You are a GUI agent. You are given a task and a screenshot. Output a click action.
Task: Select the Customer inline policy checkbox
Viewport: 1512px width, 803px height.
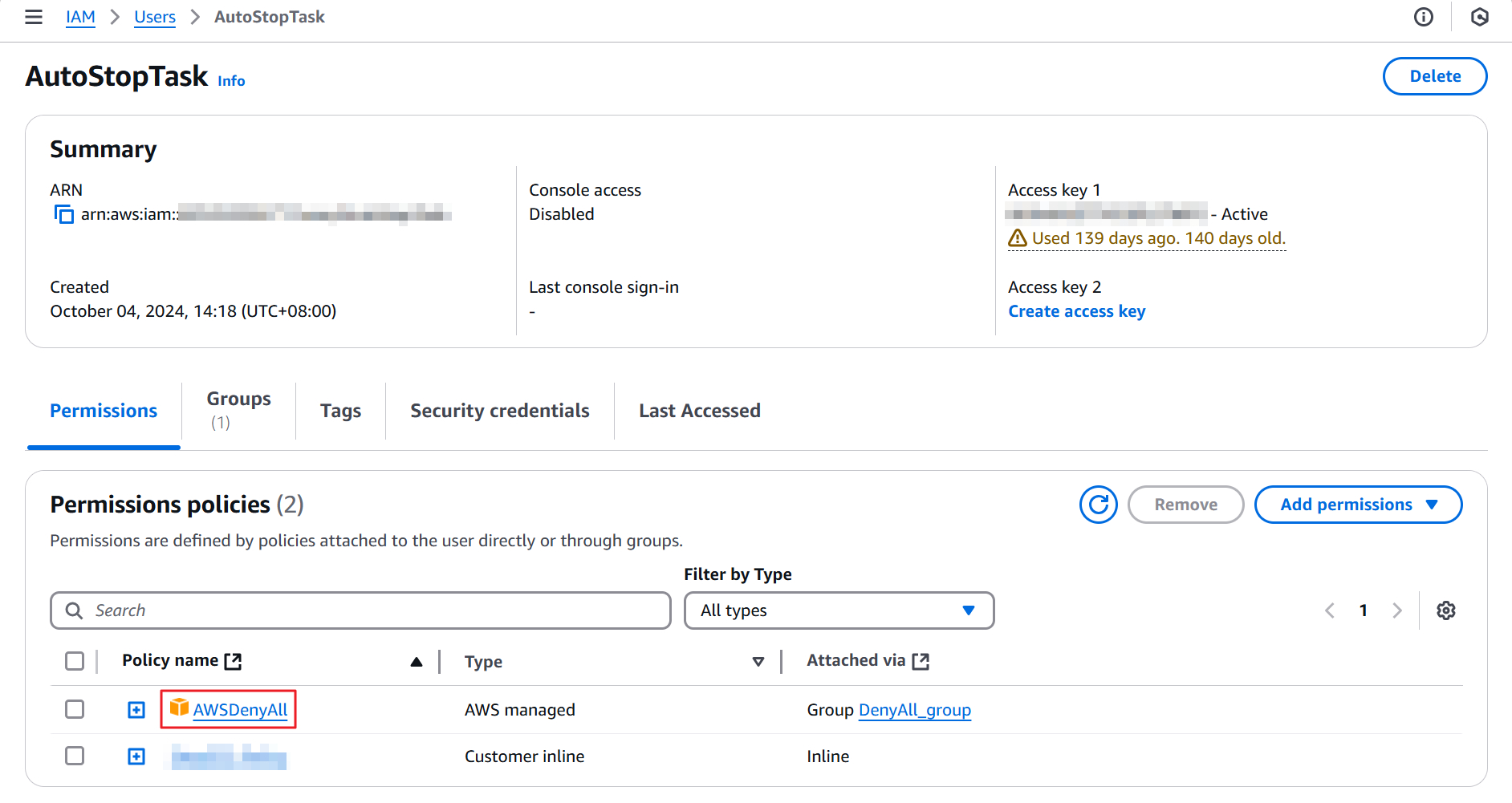(75, 756)
